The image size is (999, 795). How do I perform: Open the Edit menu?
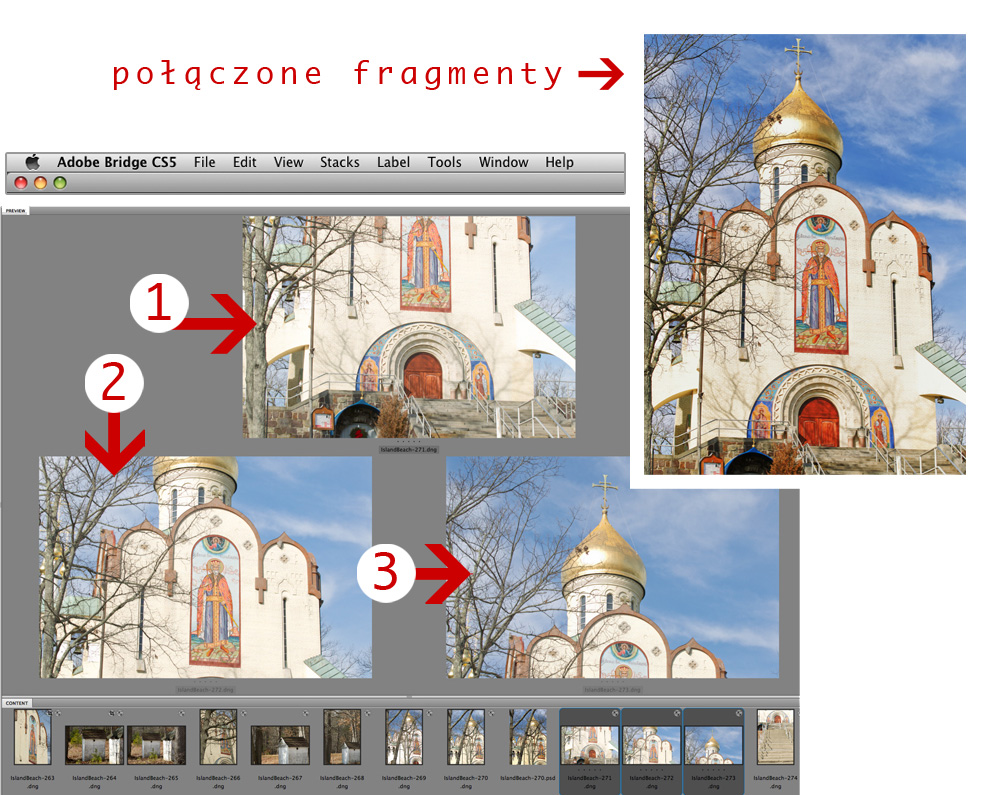[244, 162]
